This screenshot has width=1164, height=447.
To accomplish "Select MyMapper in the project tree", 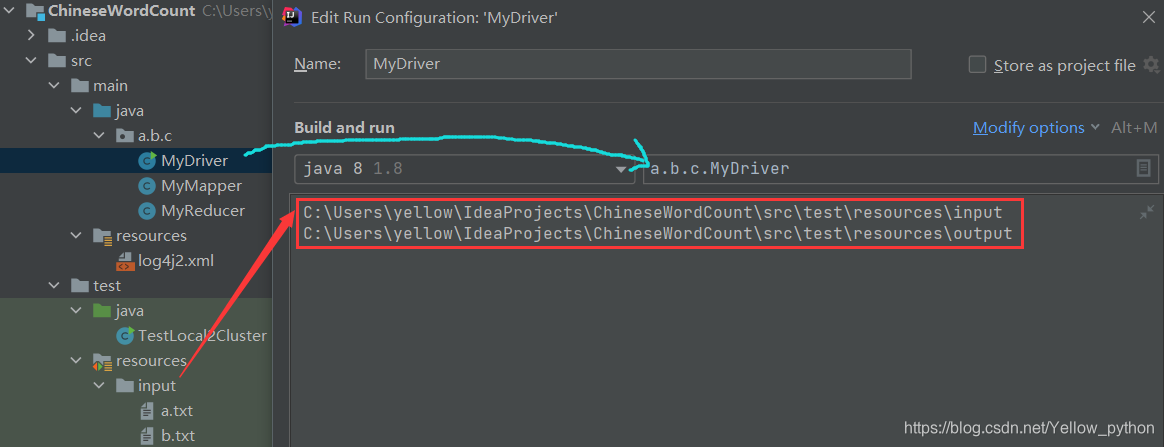I will 201,186.
